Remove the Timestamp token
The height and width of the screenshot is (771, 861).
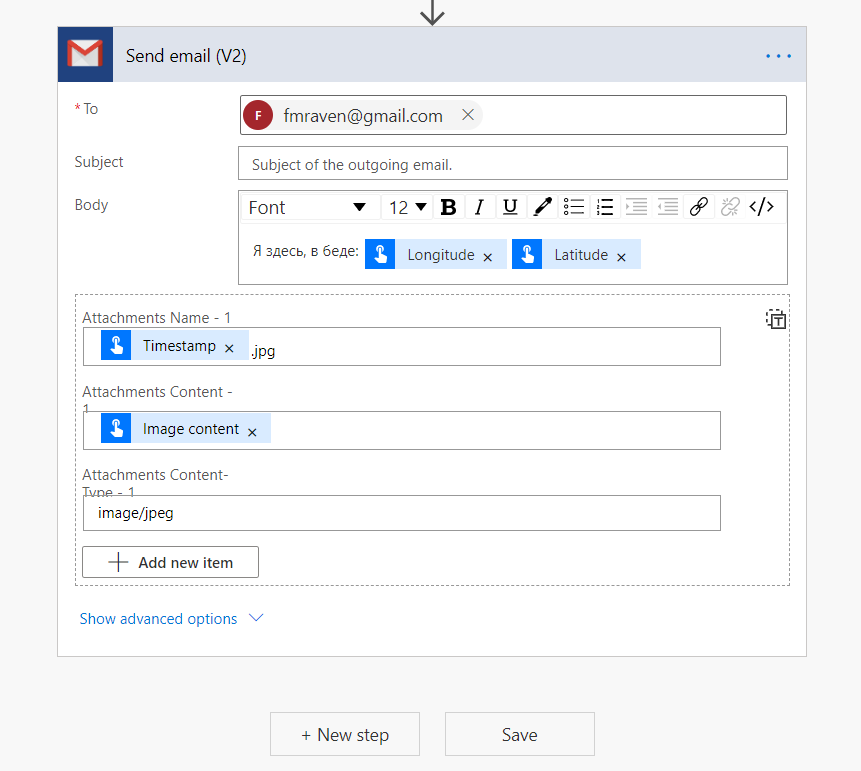tap(230, 348)
